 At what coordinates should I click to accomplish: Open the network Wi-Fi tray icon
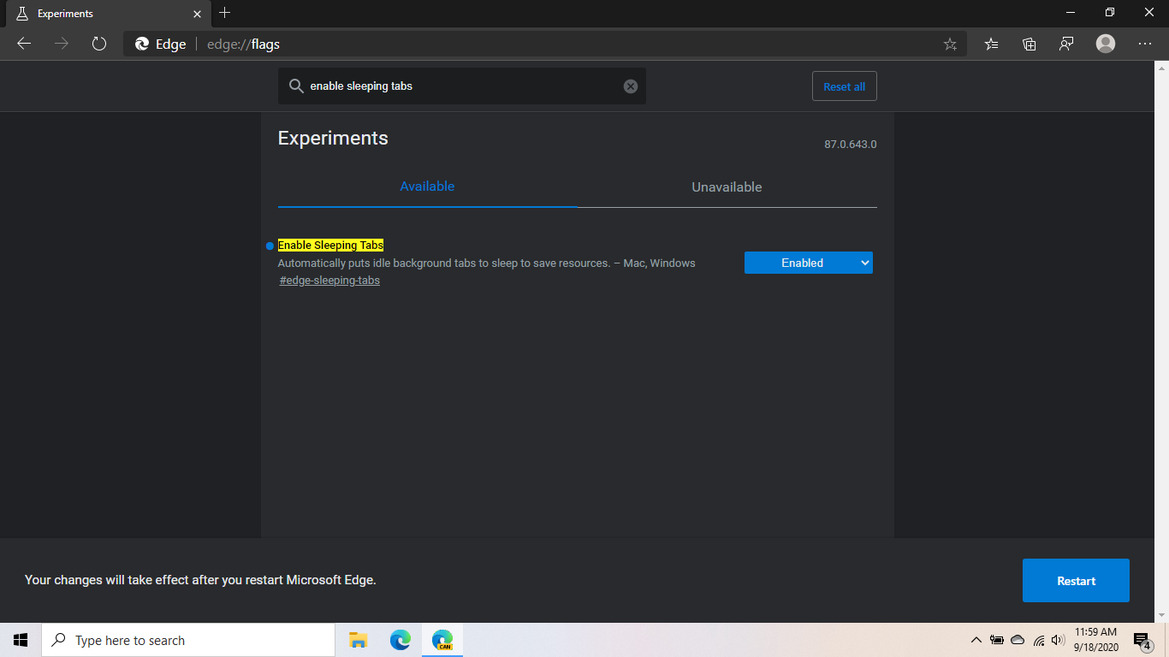[x=1039, y=640]
